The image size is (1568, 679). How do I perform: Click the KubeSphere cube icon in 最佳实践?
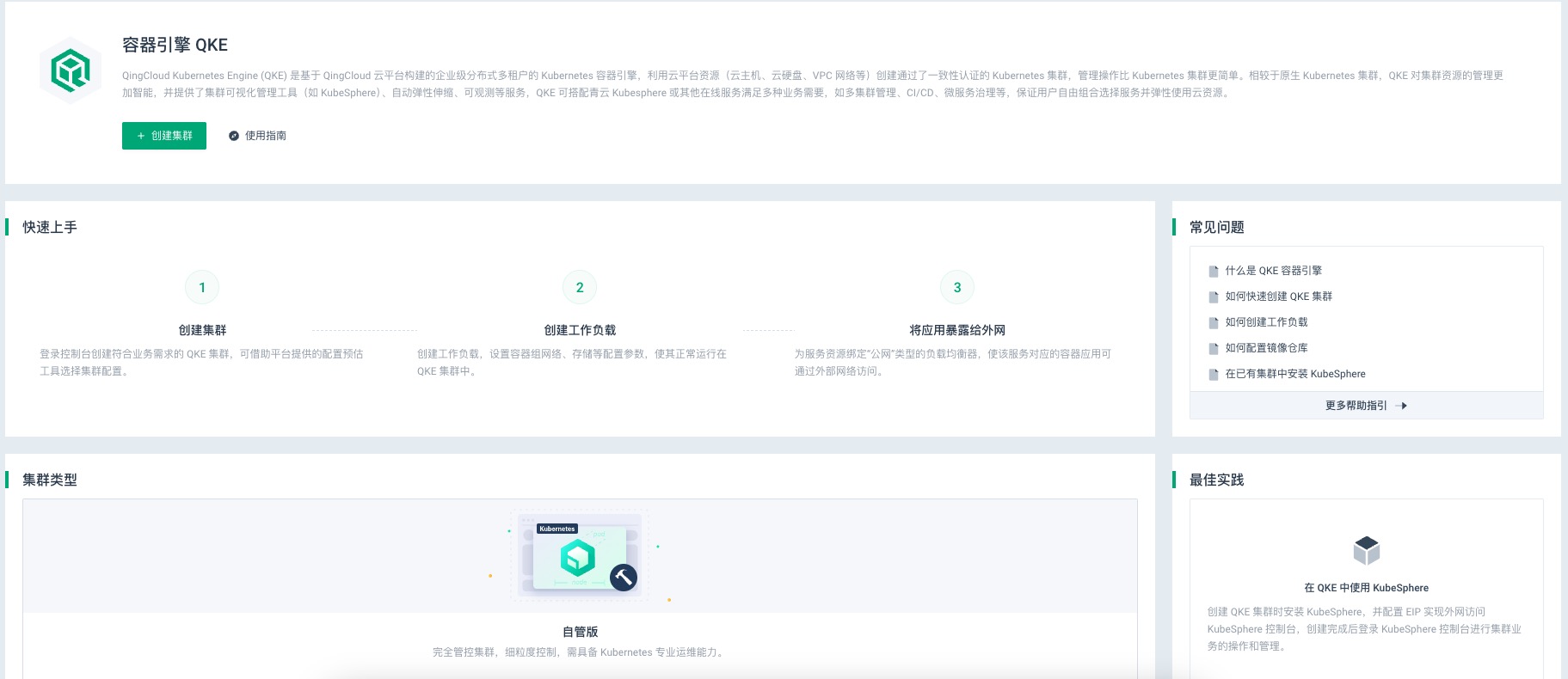pyautogui.click(x=1366, y=550)
